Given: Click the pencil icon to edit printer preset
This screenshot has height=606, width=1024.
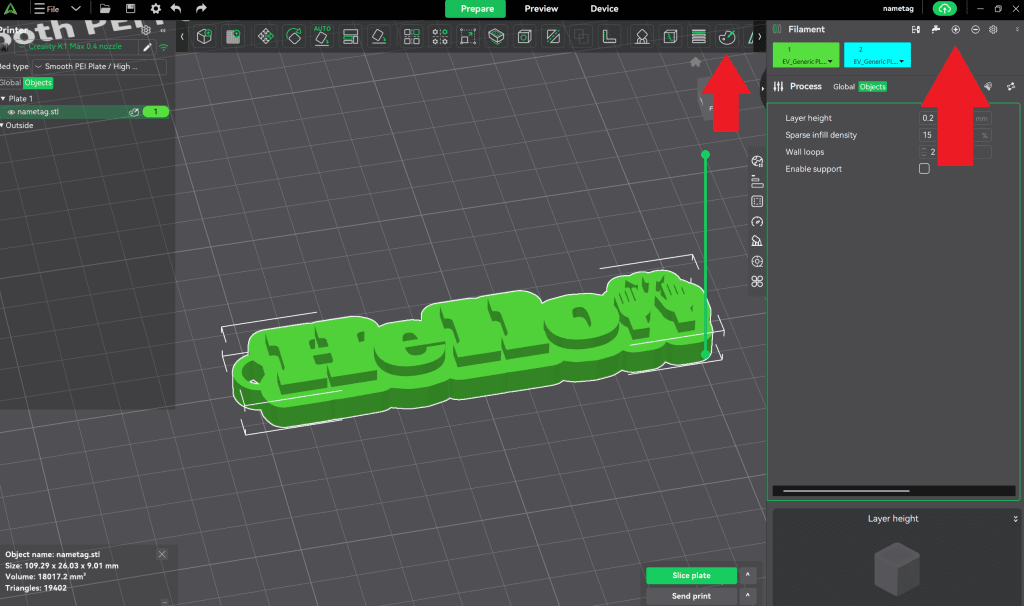Looking at the screenshot, I should tap(148, 46).
